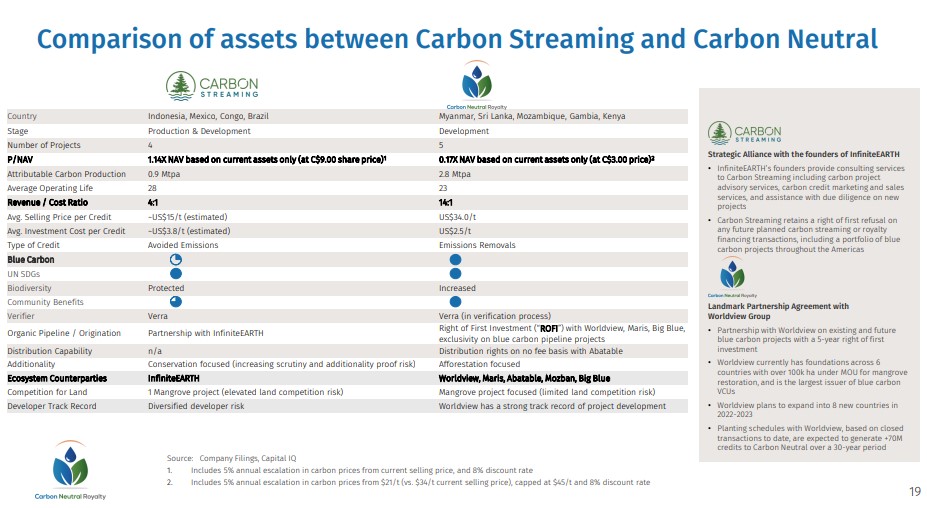This screenshot has height=508, width=927.
Task: Click 'Average Operating Life' label
Action: tap(50, 188)
